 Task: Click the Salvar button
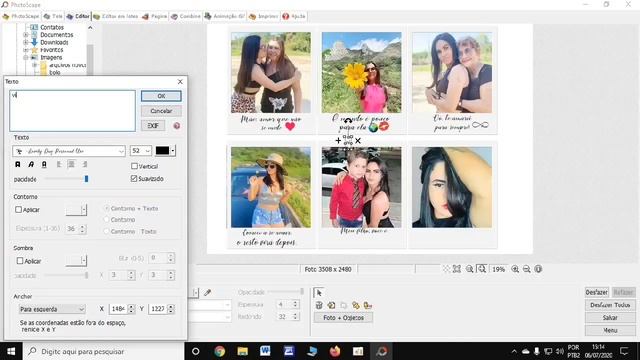click(610, 318)
